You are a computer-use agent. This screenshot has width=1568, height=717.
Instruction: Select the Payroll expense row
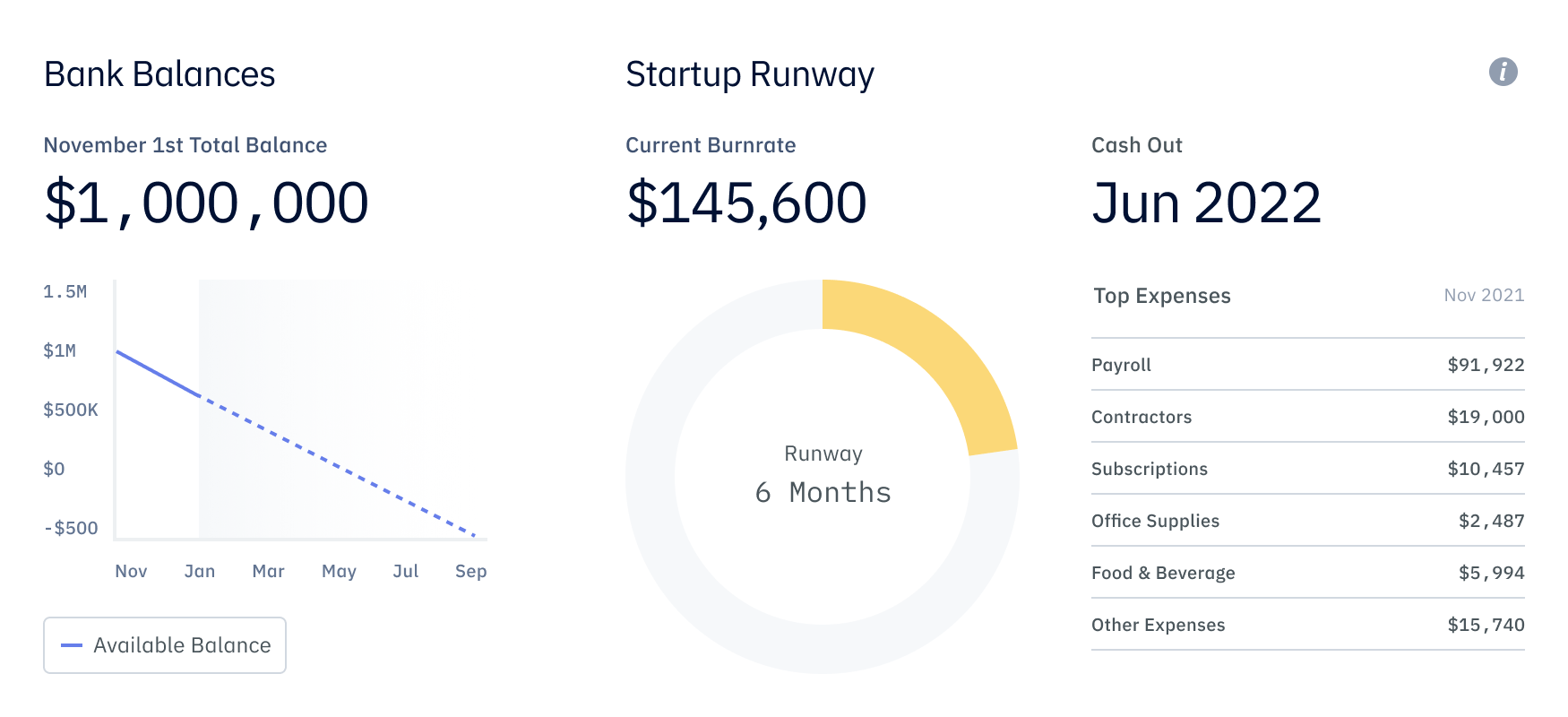[1307, 365]
